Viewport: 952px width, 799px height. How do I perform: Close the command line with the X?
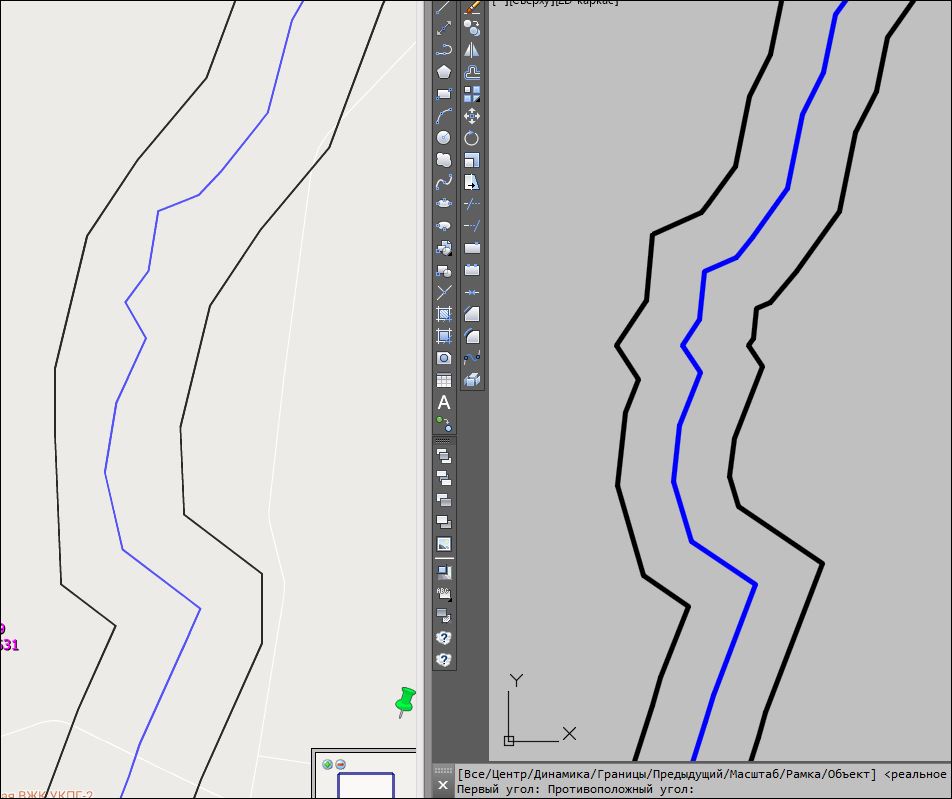(x=443, y=786)
